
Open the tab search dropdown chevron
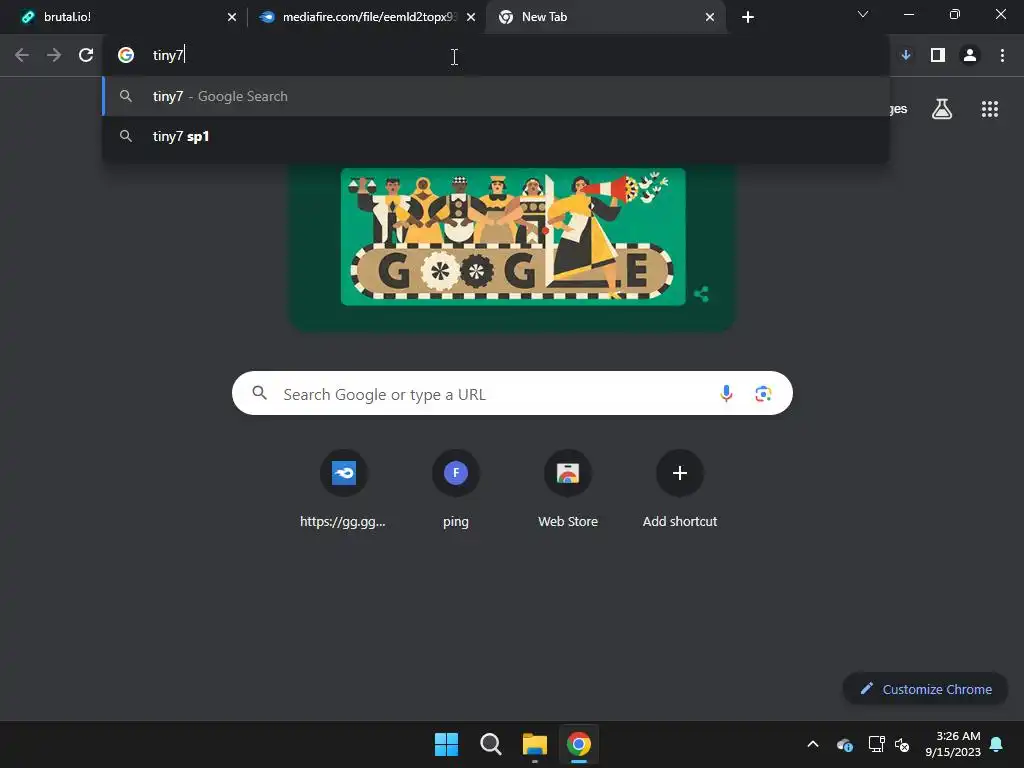click(863, 14)
